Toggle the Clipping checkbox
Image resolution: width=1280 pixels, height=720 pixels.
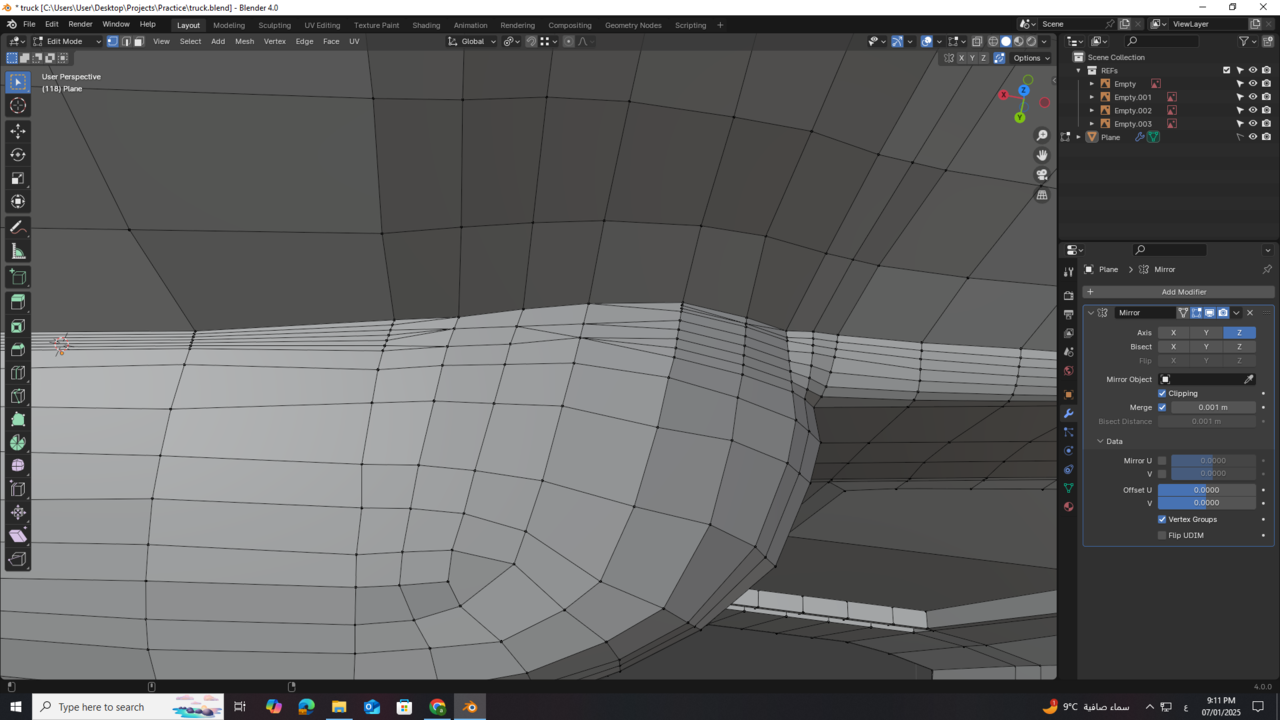pyautogui.click(x=1162, y=393)
